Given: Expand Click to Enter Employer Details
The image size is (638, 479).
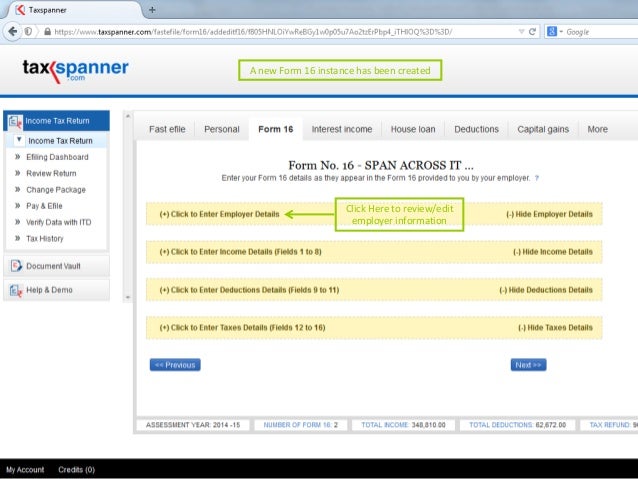Looking at the screenshot, I should click(219, 214).
